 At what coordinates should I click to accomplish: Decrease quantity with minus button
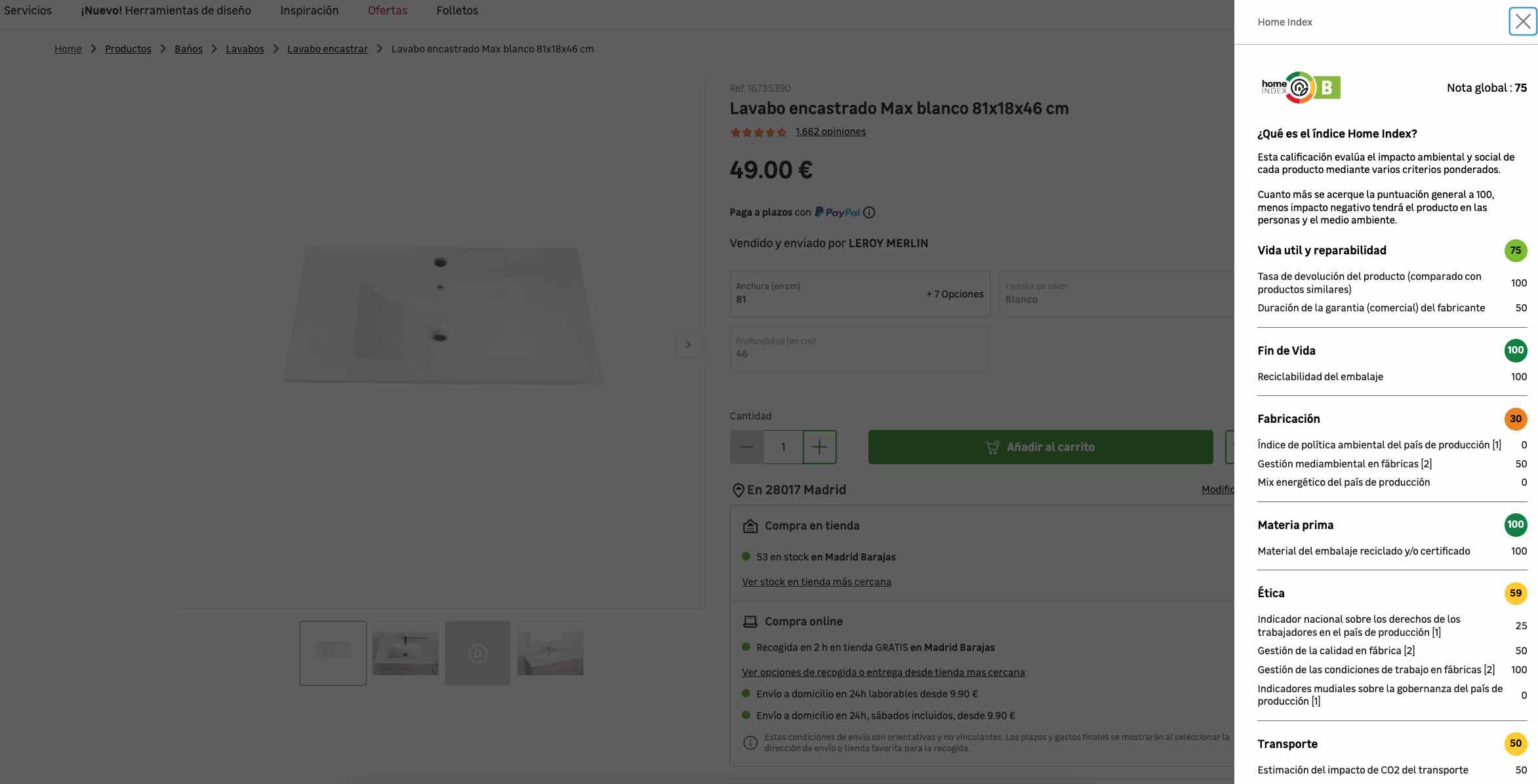pos(746,447)
